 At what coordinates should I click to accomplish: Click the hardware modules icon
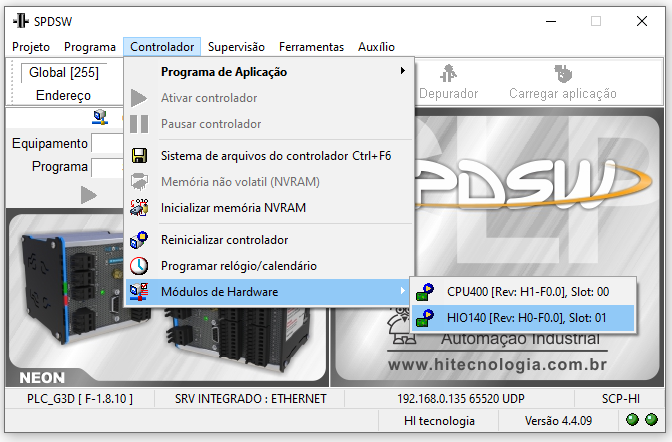(139, 292)
